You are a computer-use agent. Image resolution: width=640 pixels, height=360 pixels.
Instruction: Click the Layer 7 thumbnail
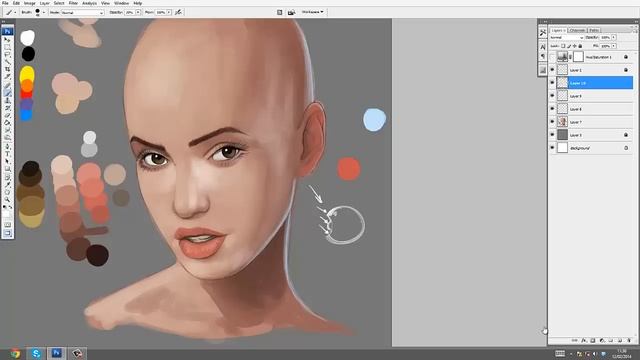562,122
